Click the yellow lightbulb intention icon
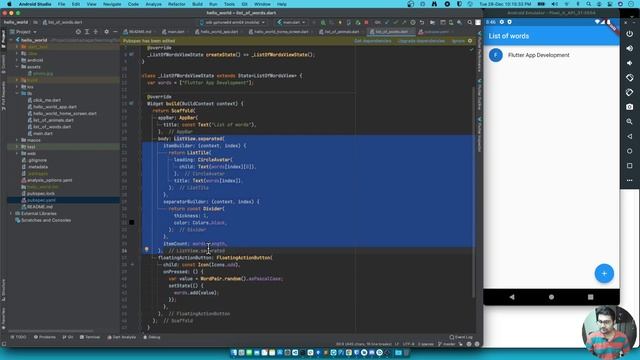The width and height of the screenshot is (640, 360). pyautogui.click(x=147, y=249)
